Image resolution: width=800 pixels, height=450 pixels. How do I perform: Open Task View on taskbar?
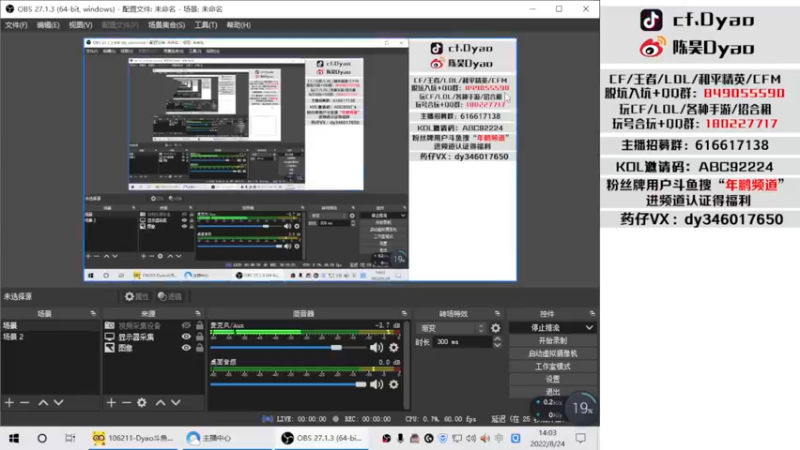[x=70, y=438]
